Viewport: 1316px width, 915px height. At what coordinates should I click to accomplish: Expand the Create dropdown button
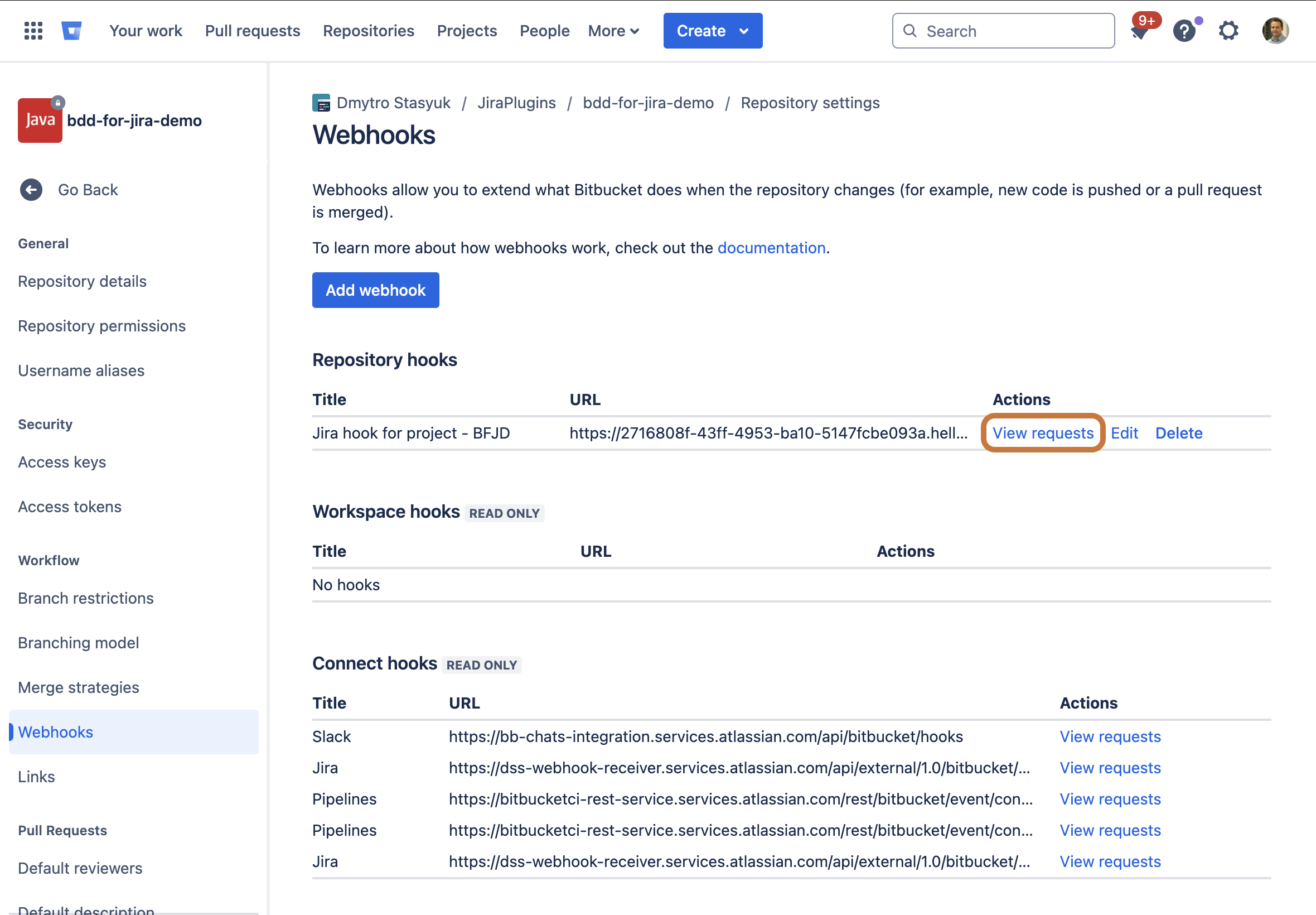pos(713,31)
